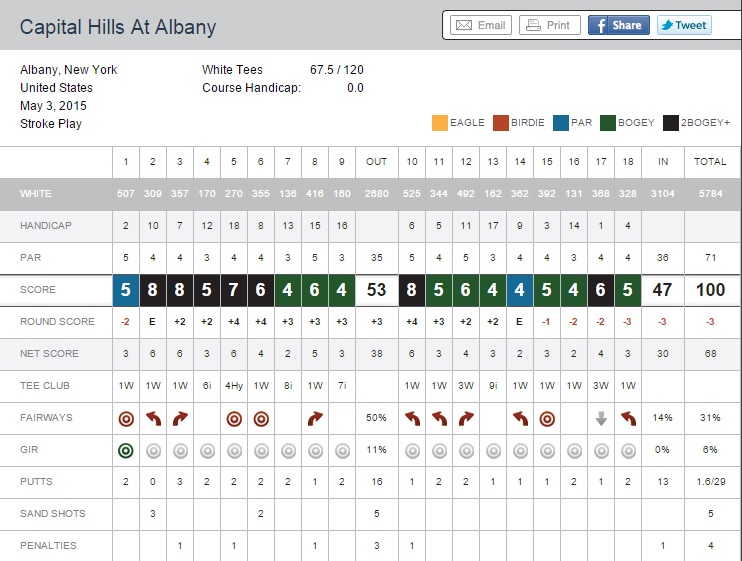Click the black 2Bogey+ legend swatch
Image resolution: width=742 pixels, height=561 pixels.
click(669, 123)
